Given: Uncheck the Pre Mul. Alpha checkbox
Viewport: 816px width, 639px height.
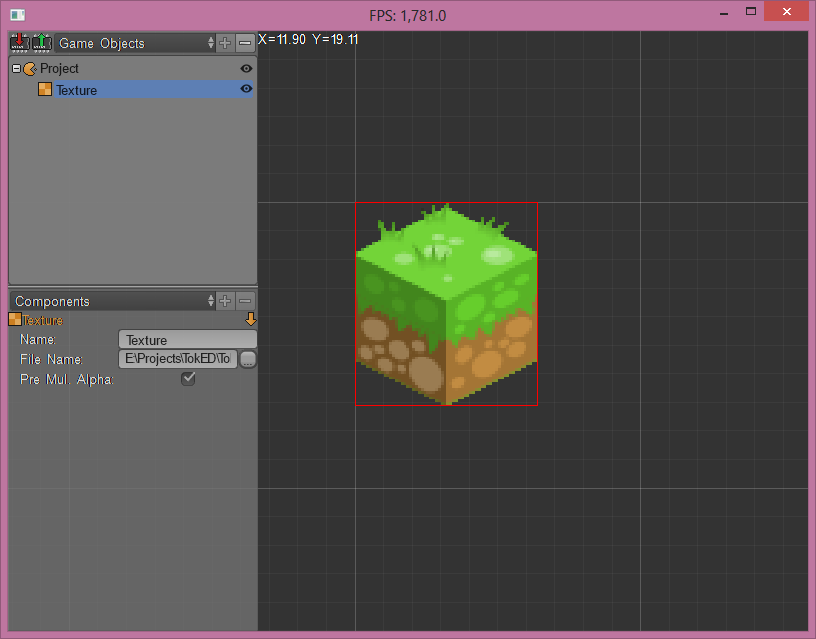Looking at the screenshot, I should pos(188,378).
